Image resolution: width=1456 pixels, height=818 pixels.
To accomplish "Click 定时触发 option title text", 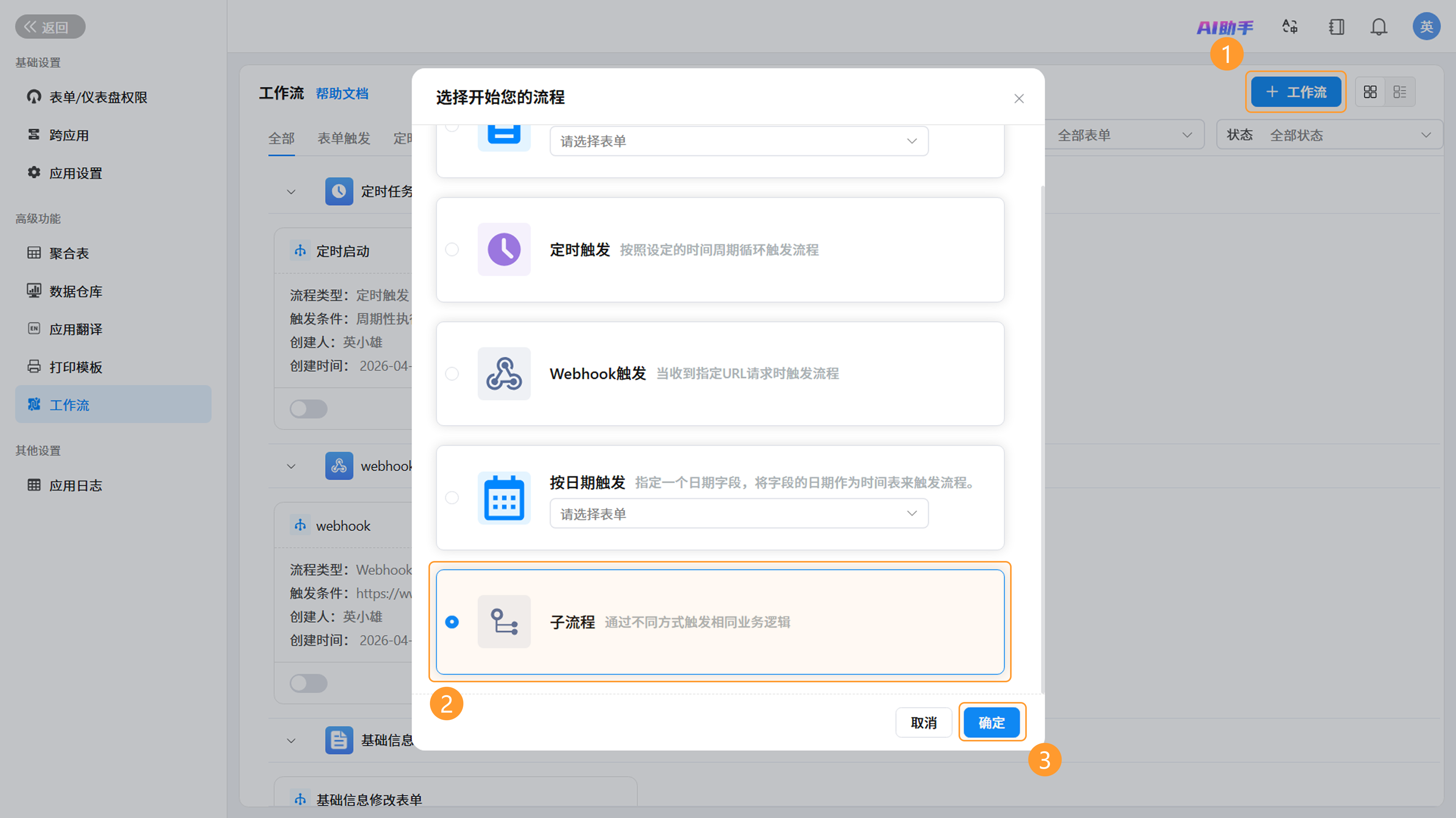I will click(x=580, y=250).
